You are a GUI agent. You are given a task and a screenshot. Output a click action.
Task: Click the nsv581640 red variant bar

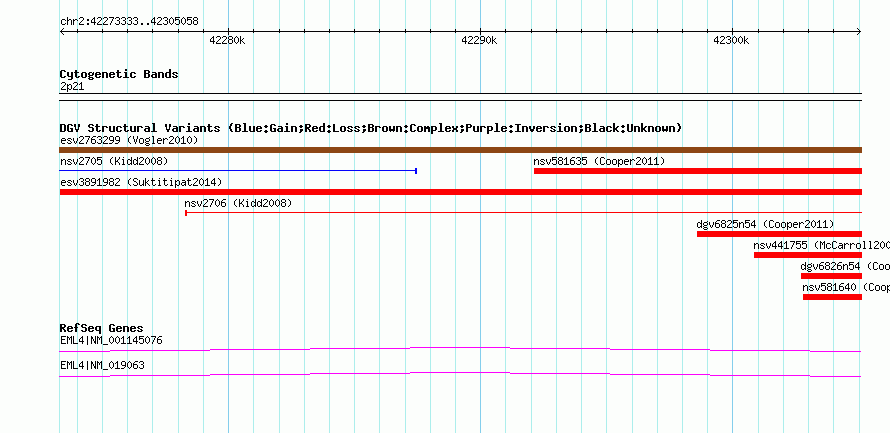[832, 297]
